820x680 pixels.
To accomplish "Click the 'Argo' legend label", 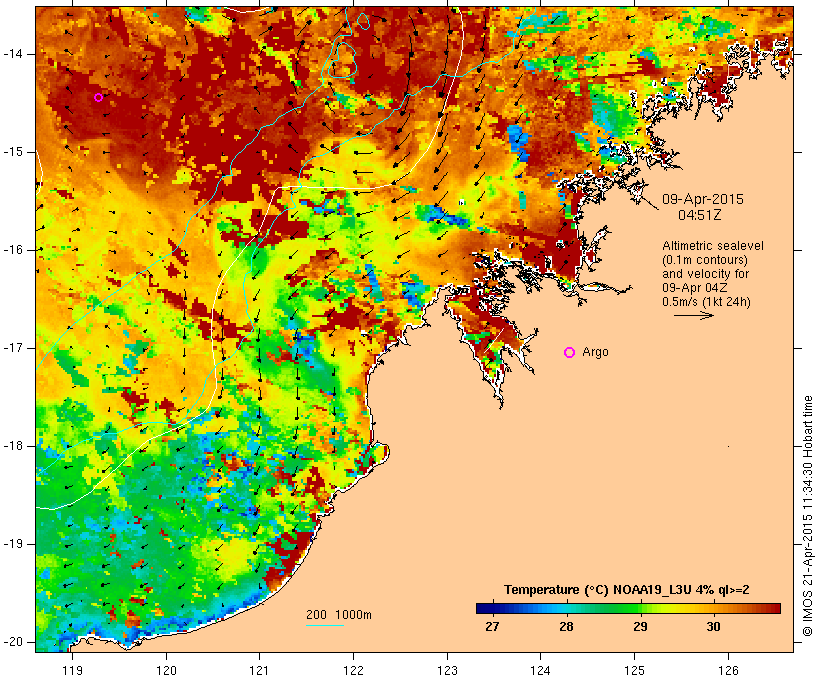I will [x=596, y=352].
